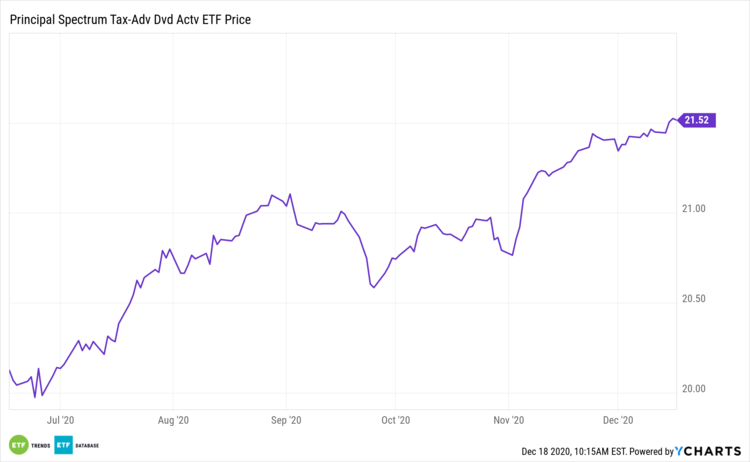Select the Dec '20 axis label

[x=619, y=420]
